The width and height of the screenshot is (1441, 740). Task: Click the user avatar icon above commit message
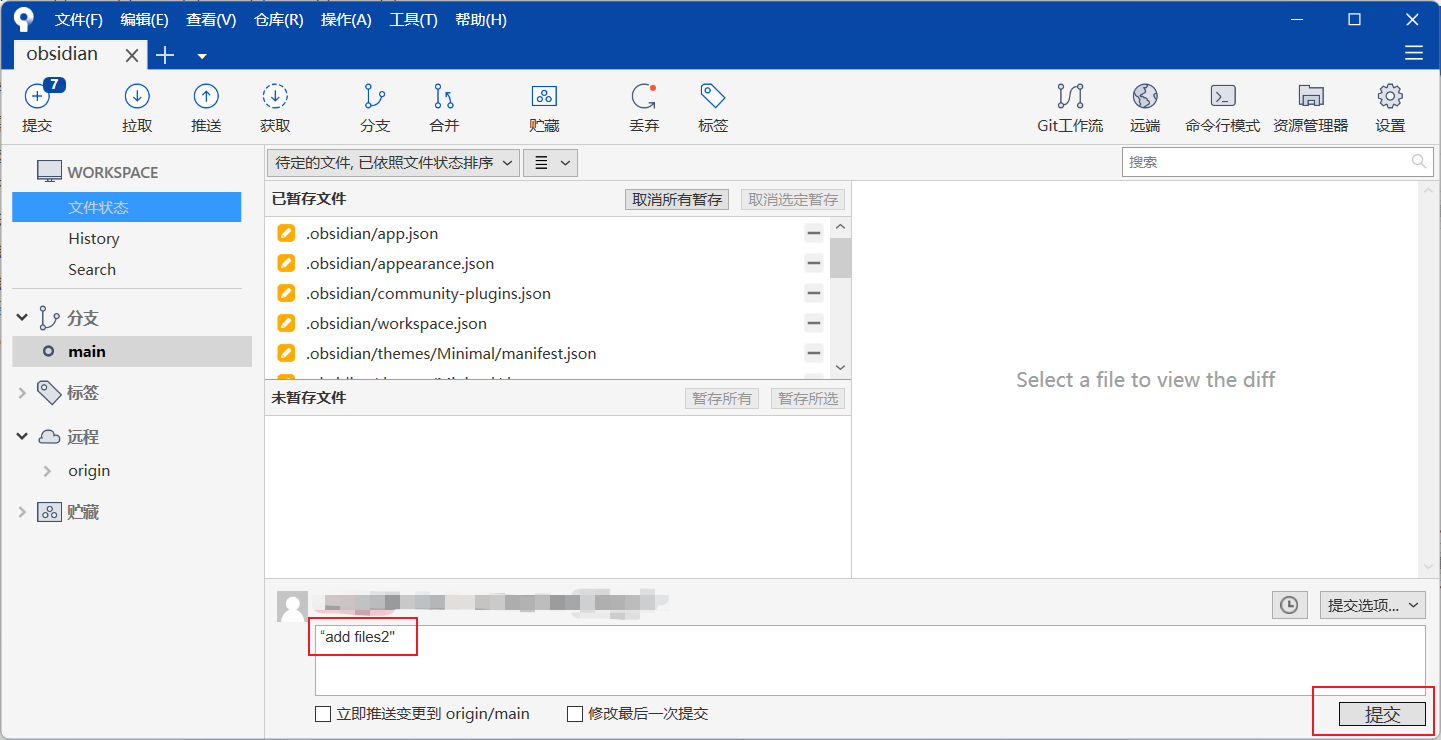tap(292, 606)
